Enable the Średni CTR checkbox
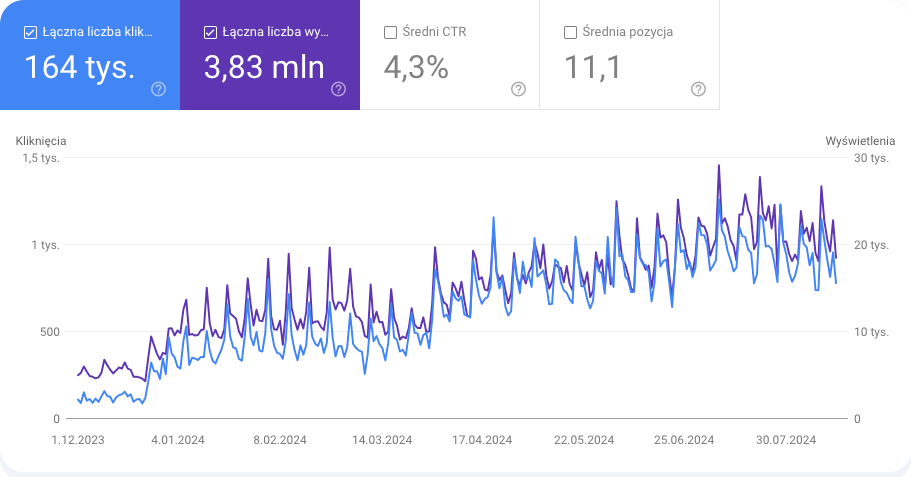The image size is (911, 477). (x=390, y=32)
